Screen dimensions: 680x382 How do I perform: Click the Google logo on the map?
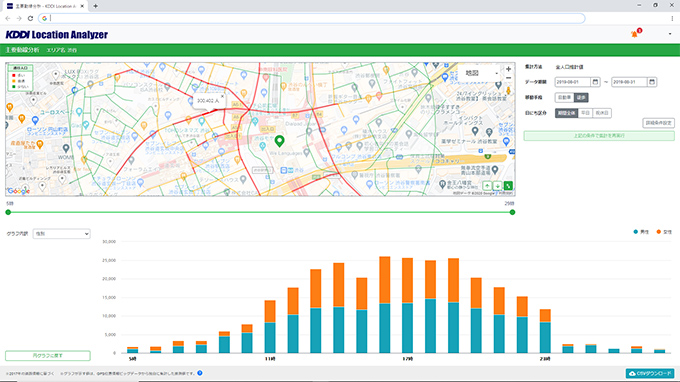(x=19, y=191)
